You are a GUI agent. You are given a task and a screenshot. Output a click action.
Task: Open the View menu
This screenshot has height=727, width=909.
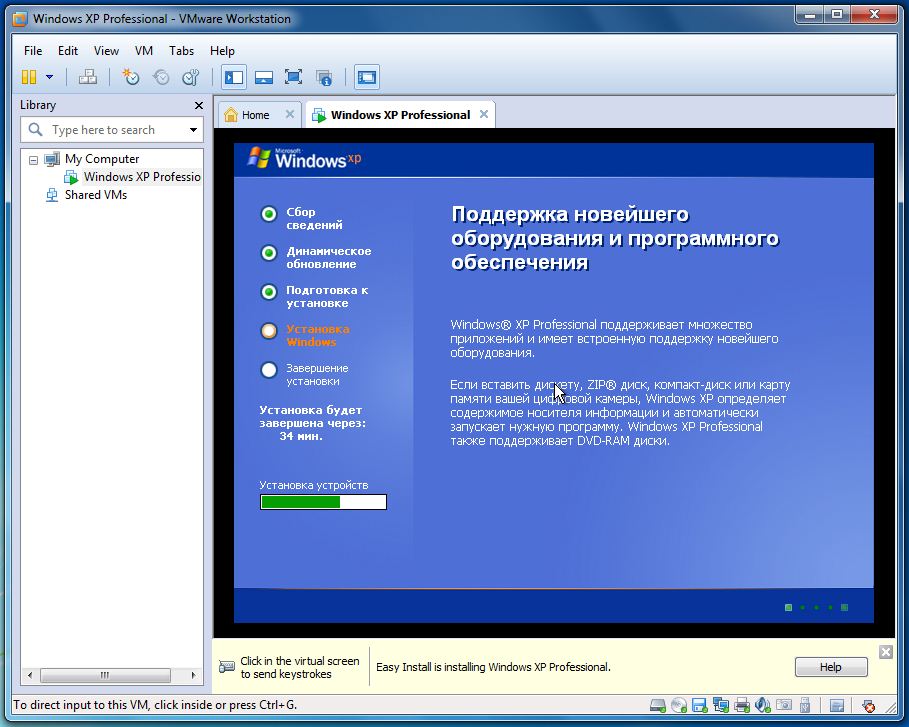point(106,51)
